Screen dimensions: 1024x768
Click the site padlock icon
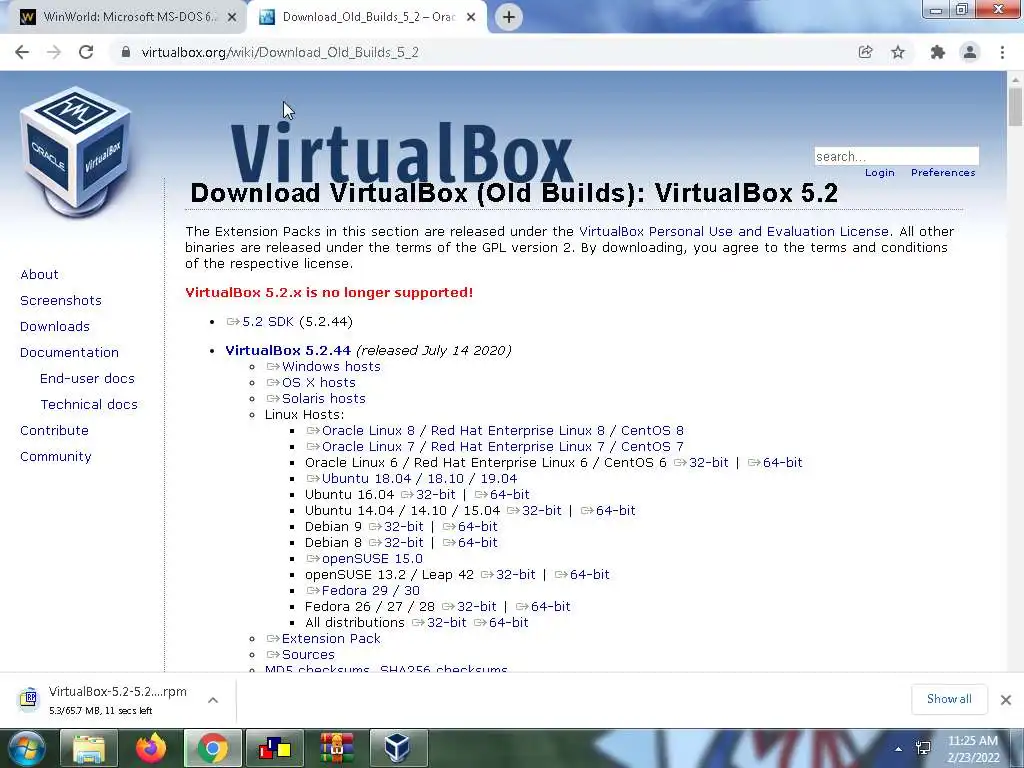coord(125,52)
